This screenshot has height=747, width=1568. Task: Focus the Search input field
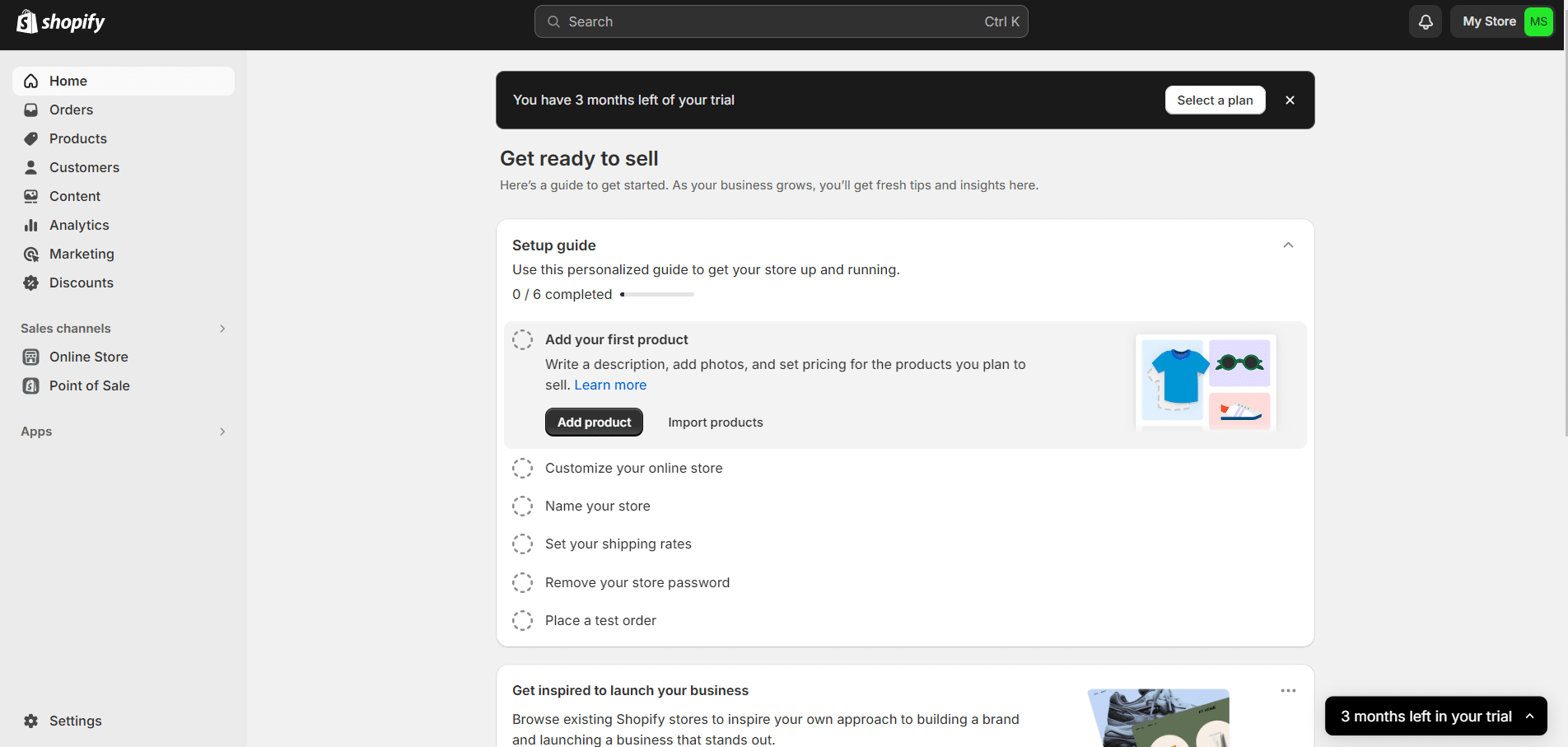[x=780, y=22]
